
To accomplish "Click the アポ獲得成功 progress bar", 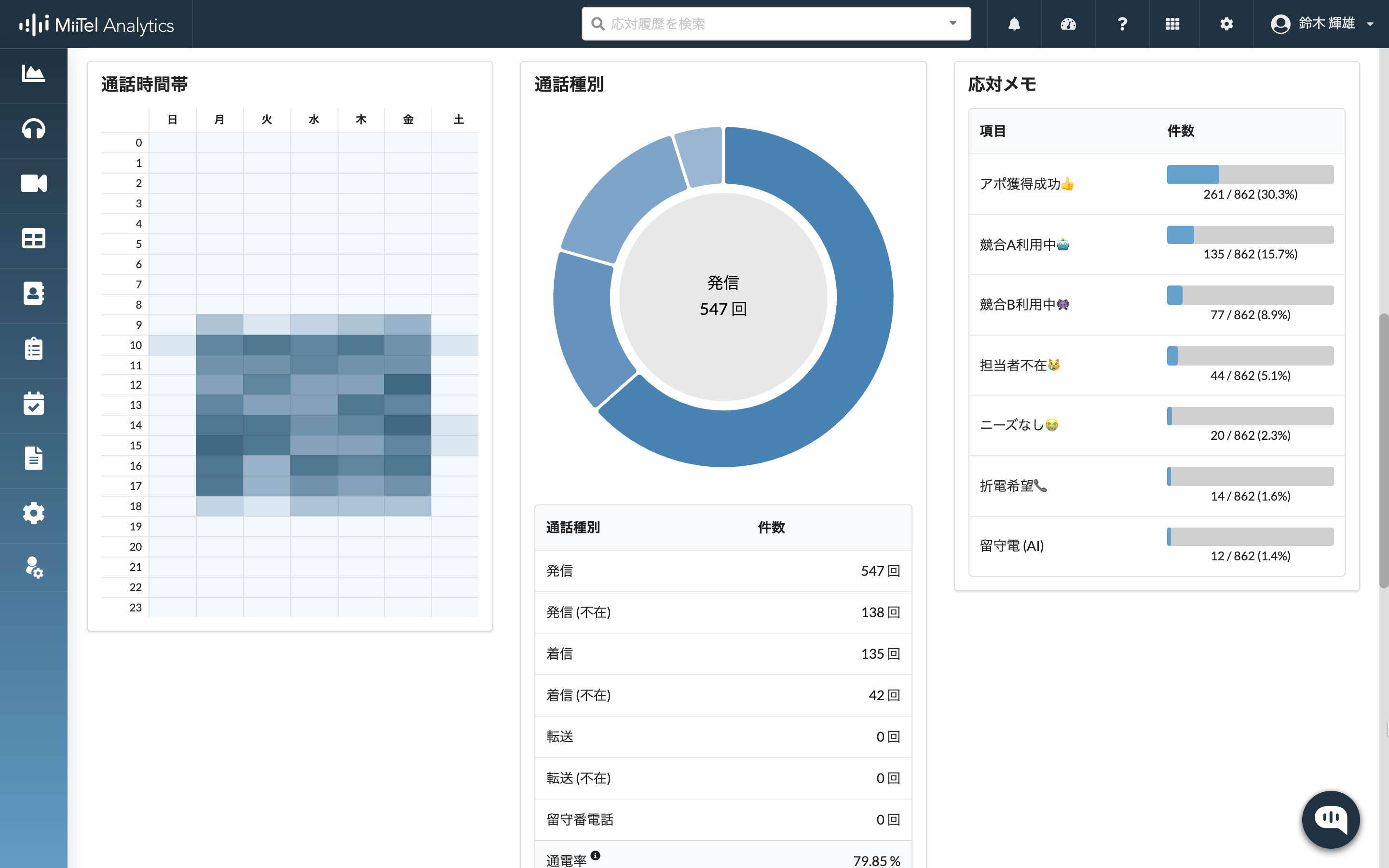I will (1250, 175).
